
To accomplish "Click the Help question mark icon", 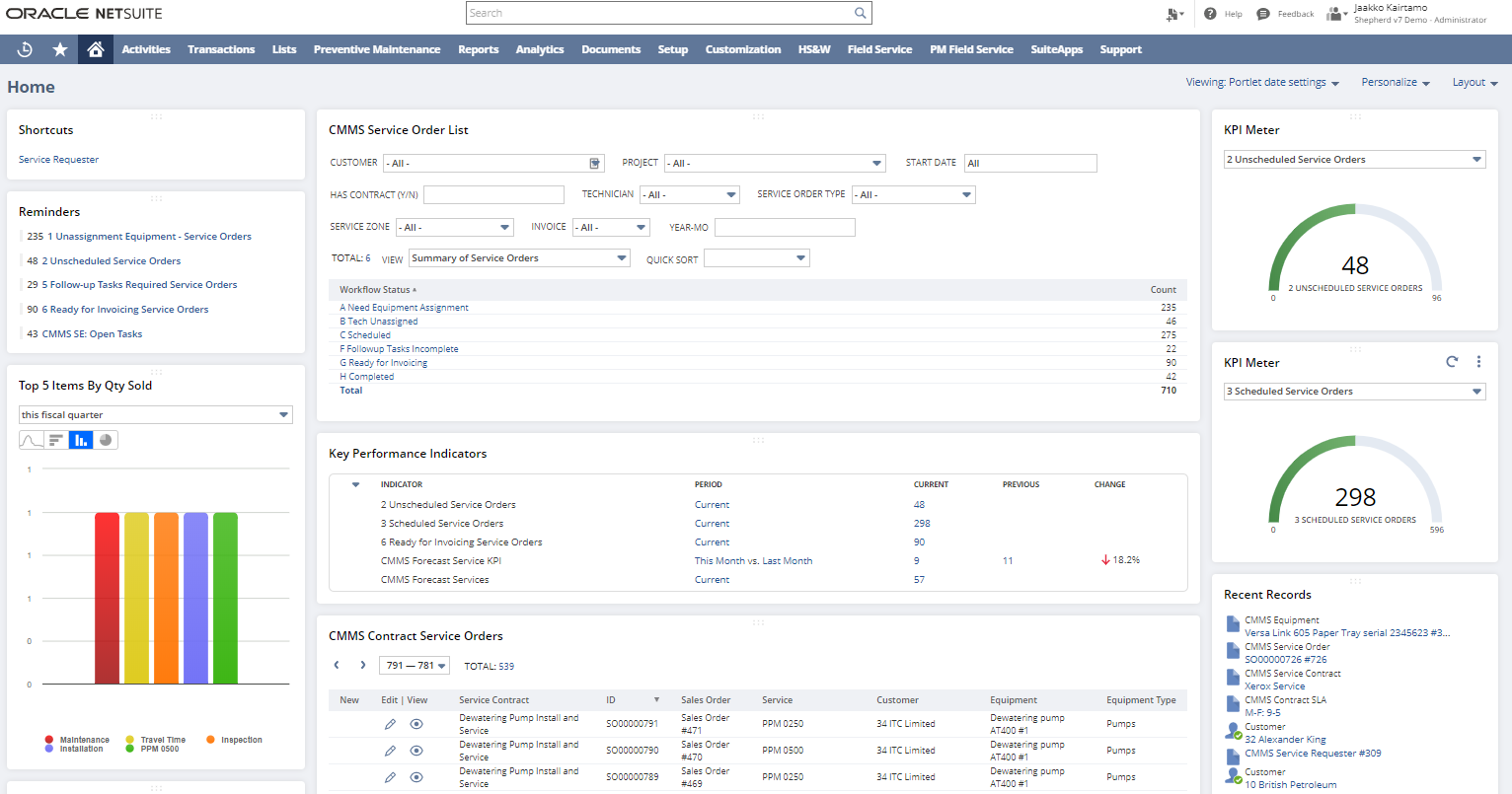I will pos(1210,14).
